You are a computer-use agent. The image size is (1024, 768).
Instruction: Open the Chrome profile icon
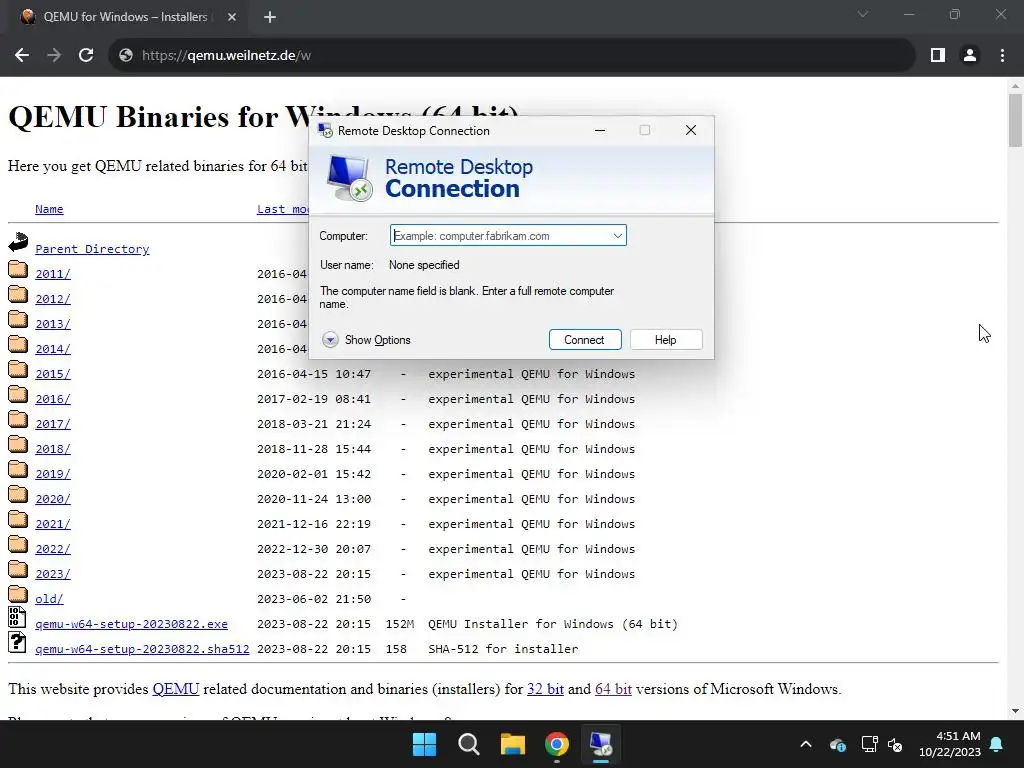coord(970,56)
